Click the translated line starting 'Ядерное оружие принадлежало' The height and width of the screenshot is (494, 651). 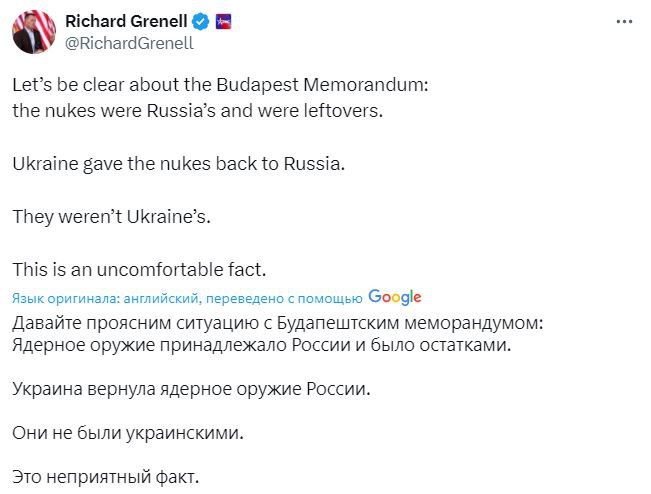click(262, 345)
